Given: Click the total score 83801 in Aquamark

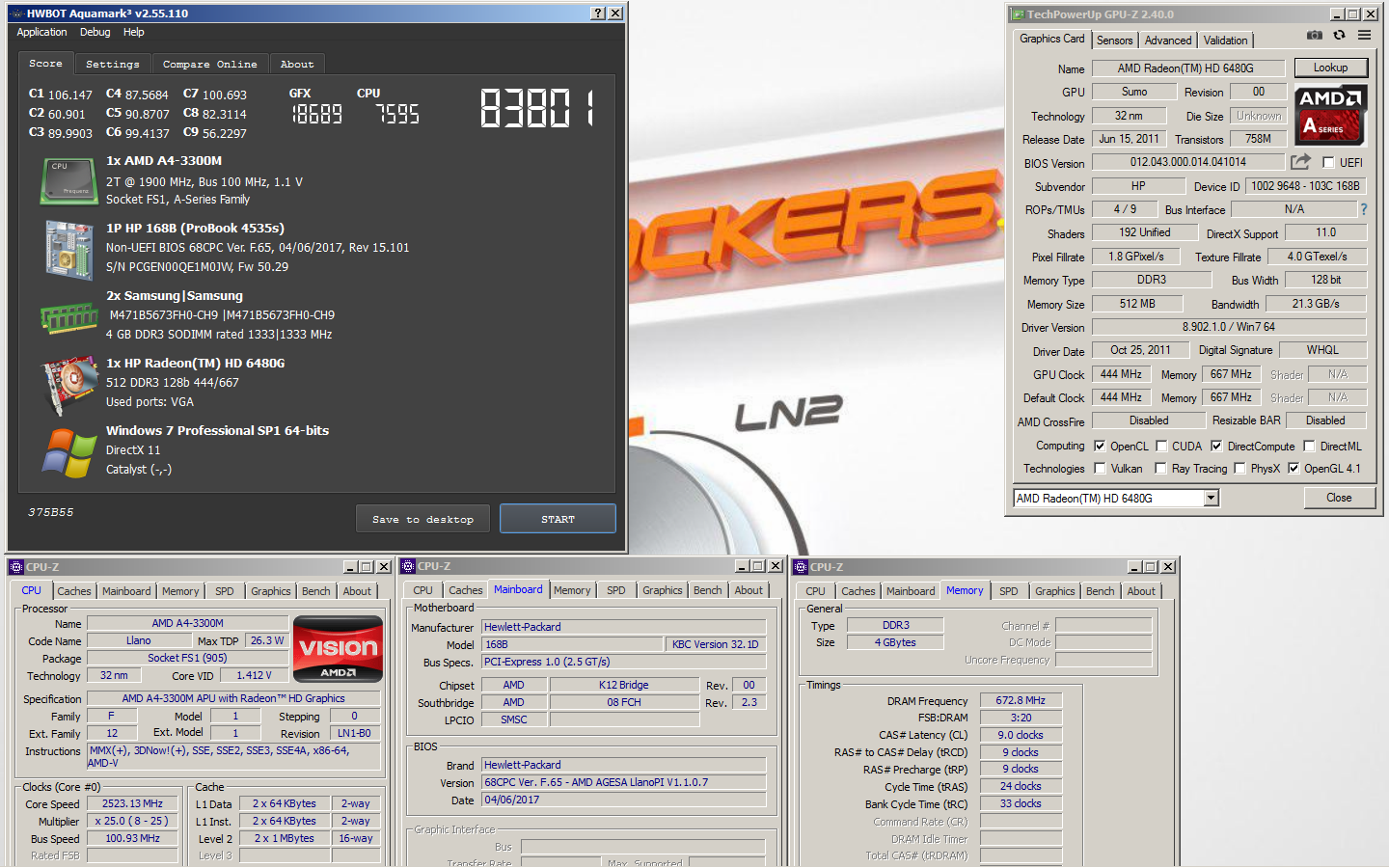Looking at the screenshot, I should pyautogui.click(x=537, y=108).
